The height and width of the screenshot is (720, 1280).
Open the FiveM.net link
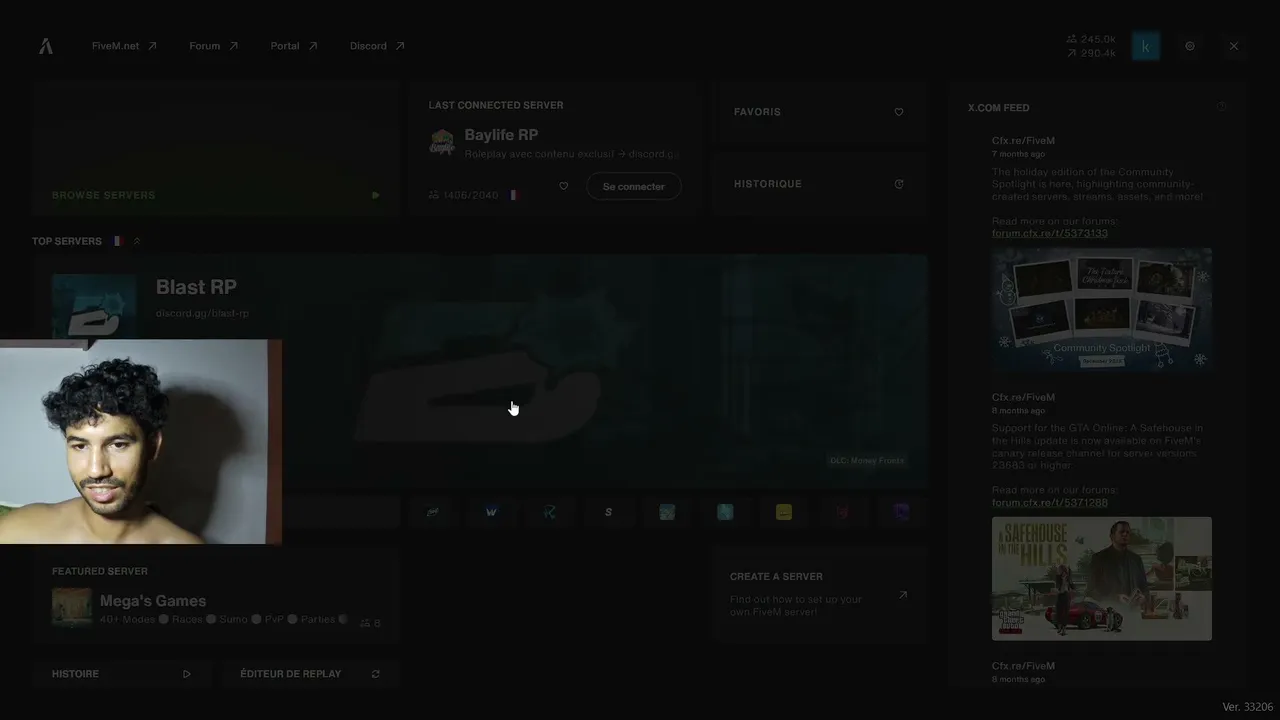[124, 46]
